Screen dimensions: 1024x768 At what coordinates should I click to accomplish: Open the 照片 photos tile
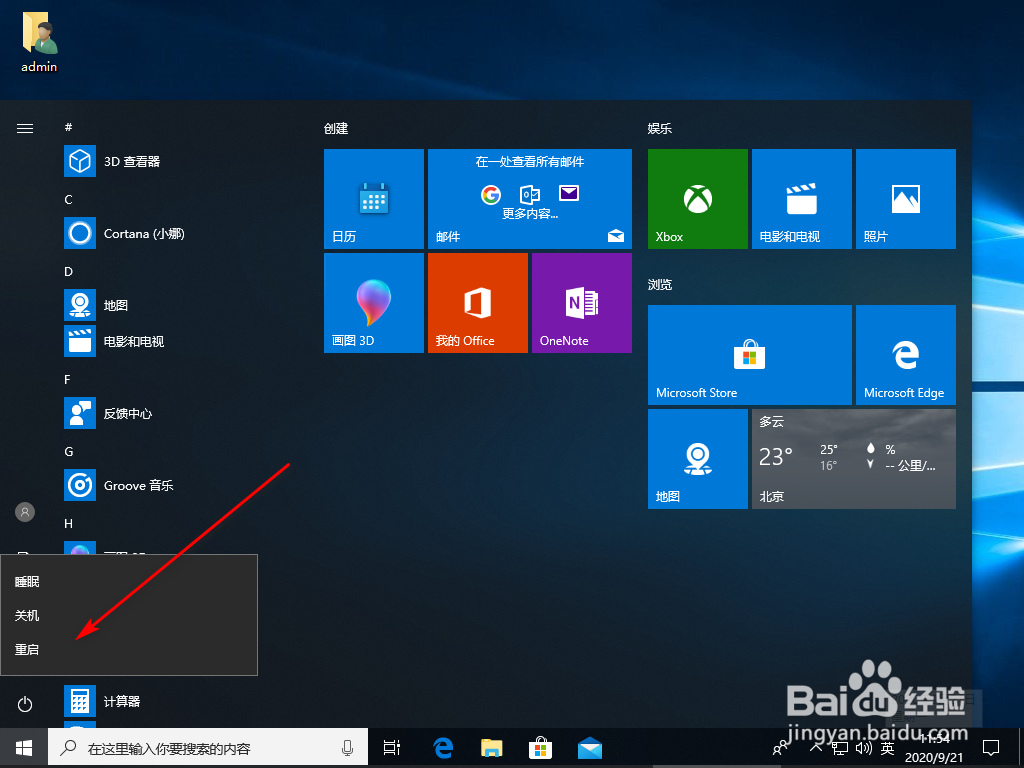coord(906,199)
